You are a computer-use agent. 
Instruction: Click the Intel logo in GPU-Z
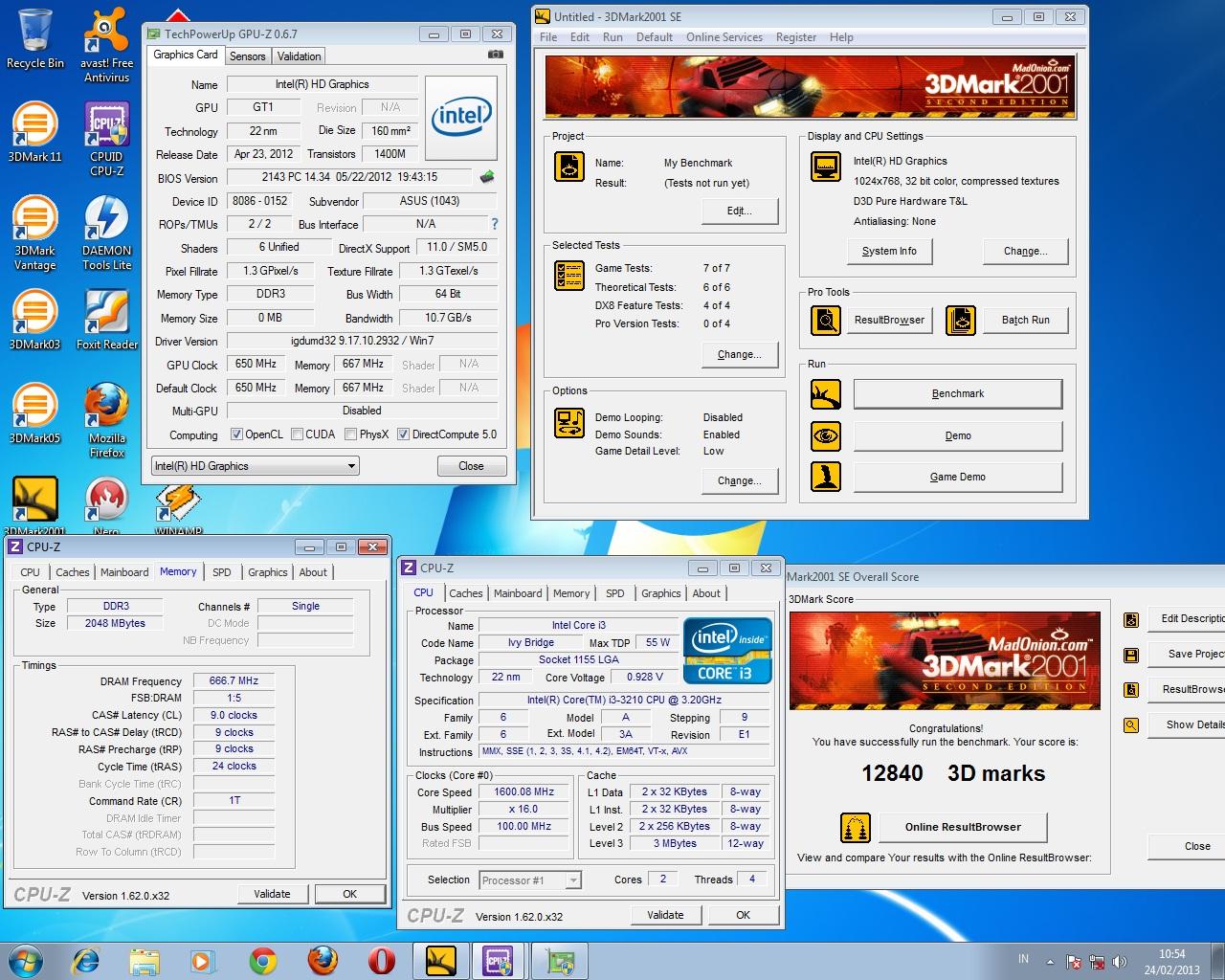462,117
